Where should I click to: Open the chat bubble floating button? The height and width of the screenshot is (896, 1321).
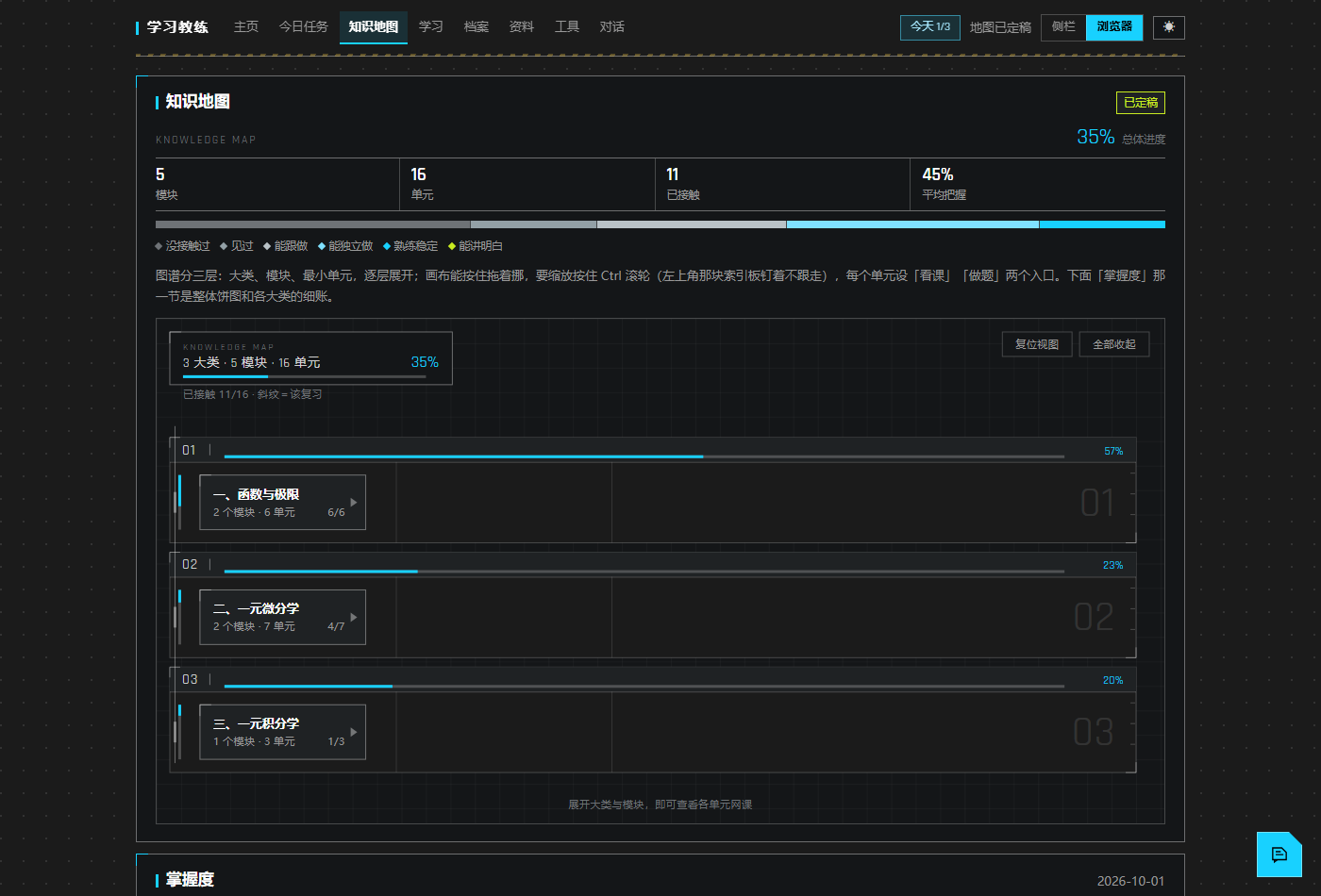tap(1279, 855)
